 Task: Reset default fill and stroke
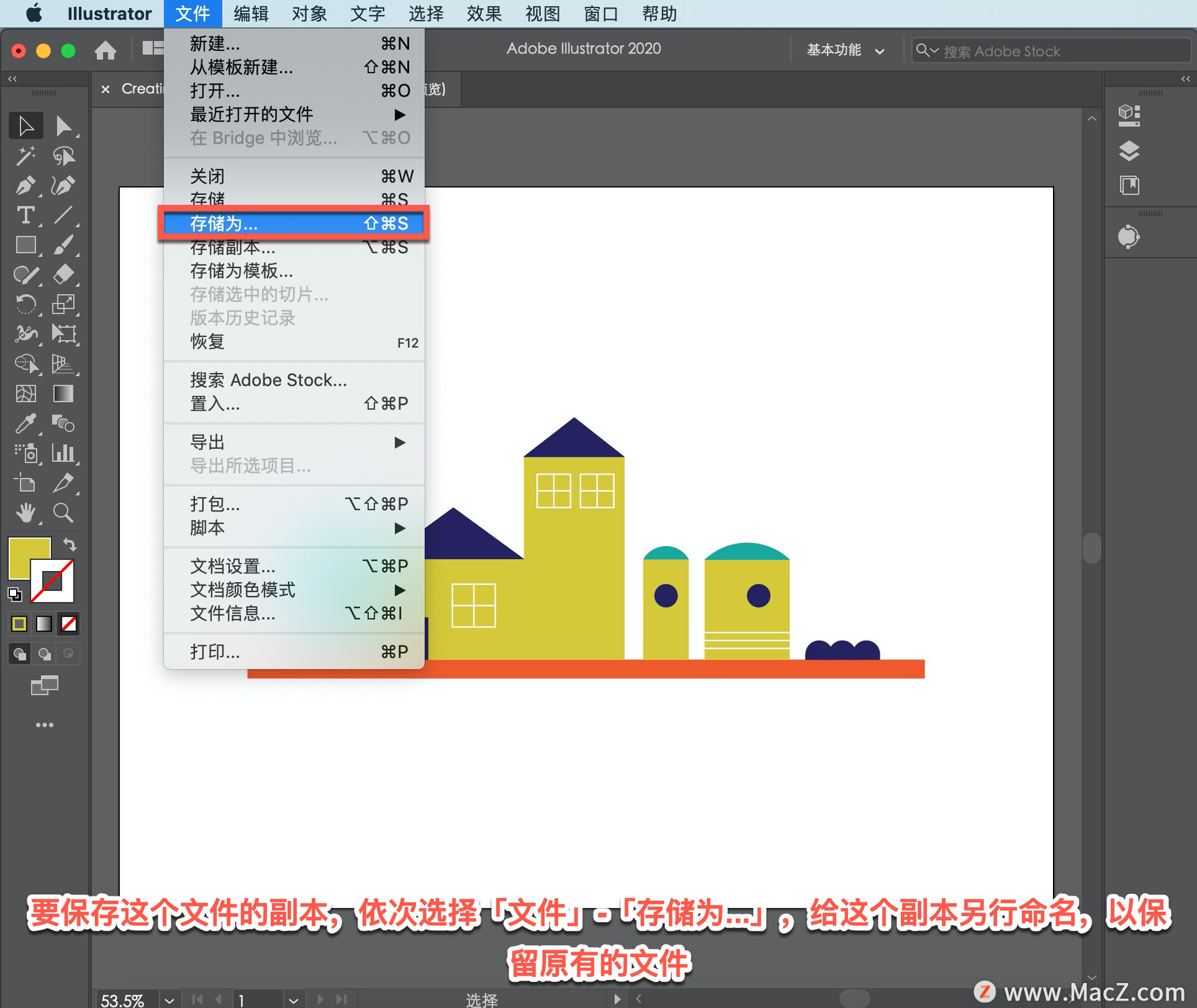pos(15,595)
